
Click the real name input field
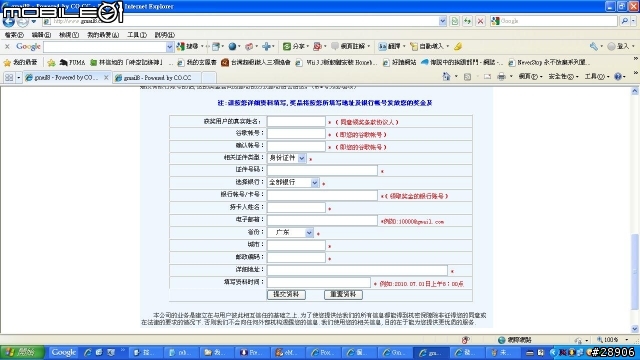coord(296,122)
